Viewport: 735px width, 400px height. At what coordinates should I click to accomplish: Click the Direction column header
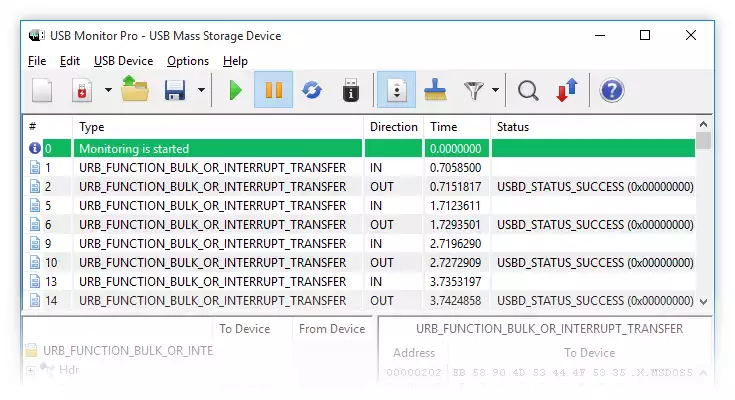393,127
